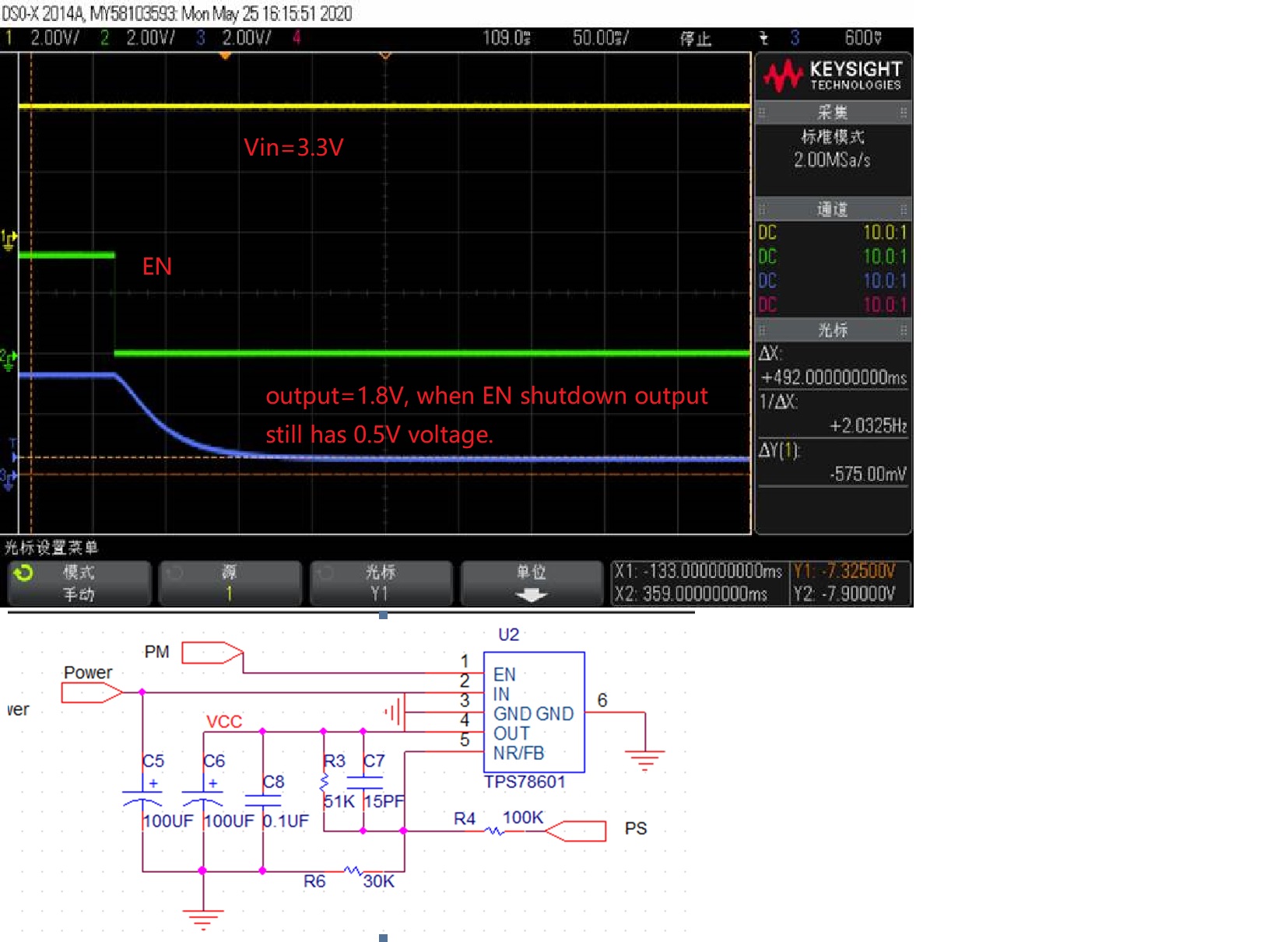Click the 1/ΔX +2.0325Hz value
The height and width of the screenshot is (942, 1288).
click(x=868, y=425)
